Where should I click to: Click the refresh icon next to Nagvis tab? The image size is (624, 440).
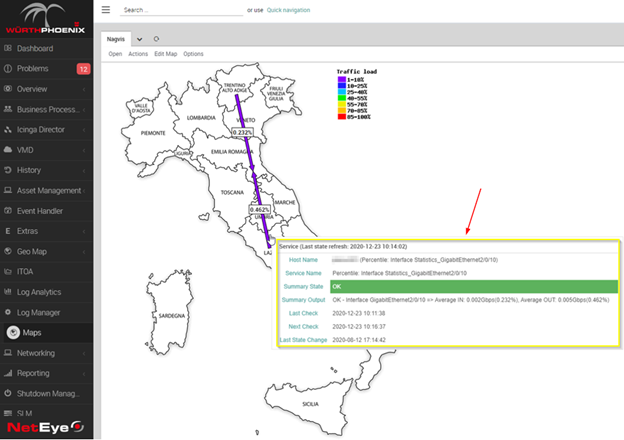point(156,39)
